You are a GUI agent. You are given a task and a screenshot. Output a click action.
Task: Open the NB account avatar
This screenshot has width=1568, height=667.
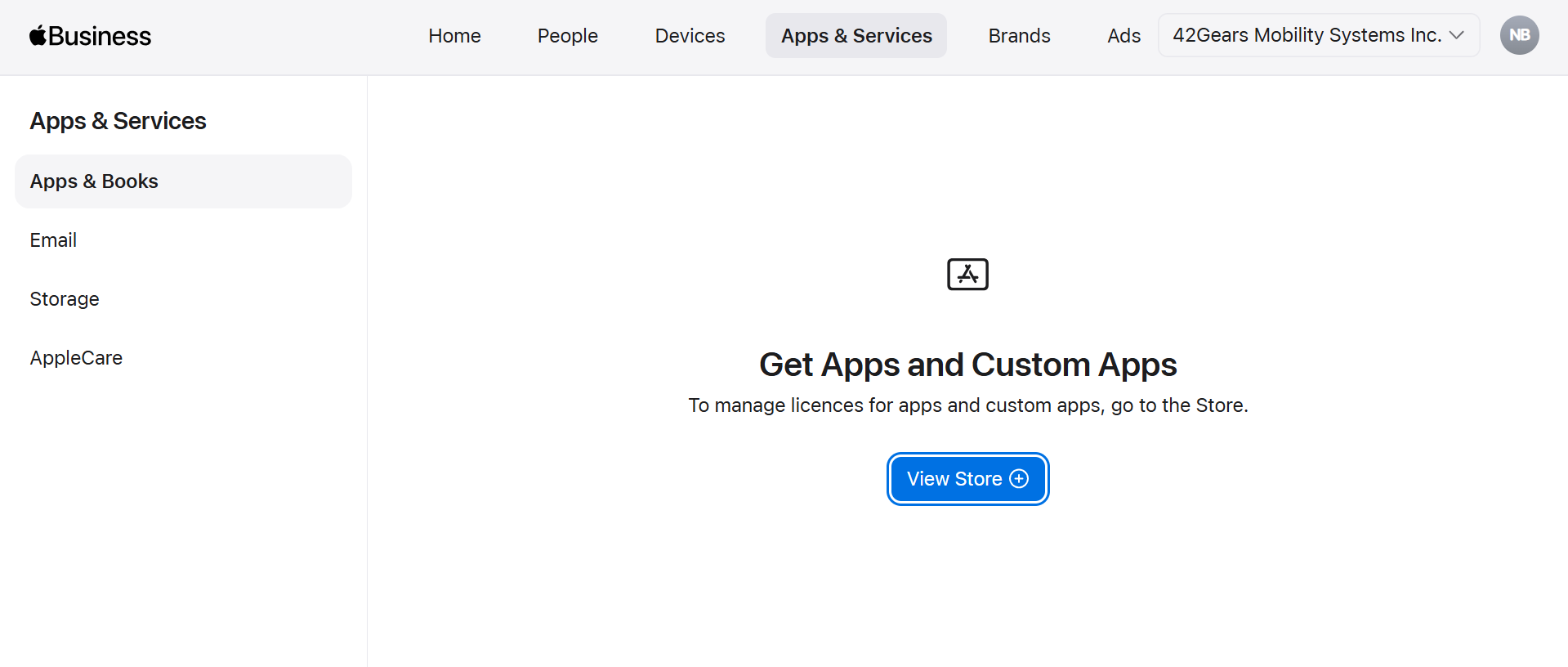coord(1519,35)
